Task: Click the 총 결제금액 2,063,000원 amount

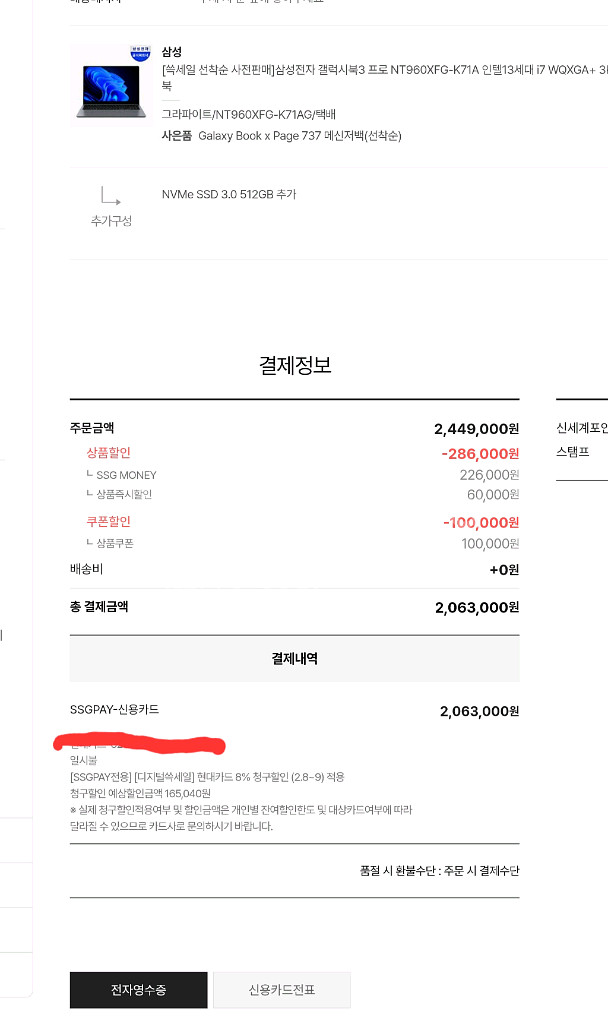Action: pyautogui.click(x=477, y=607)
